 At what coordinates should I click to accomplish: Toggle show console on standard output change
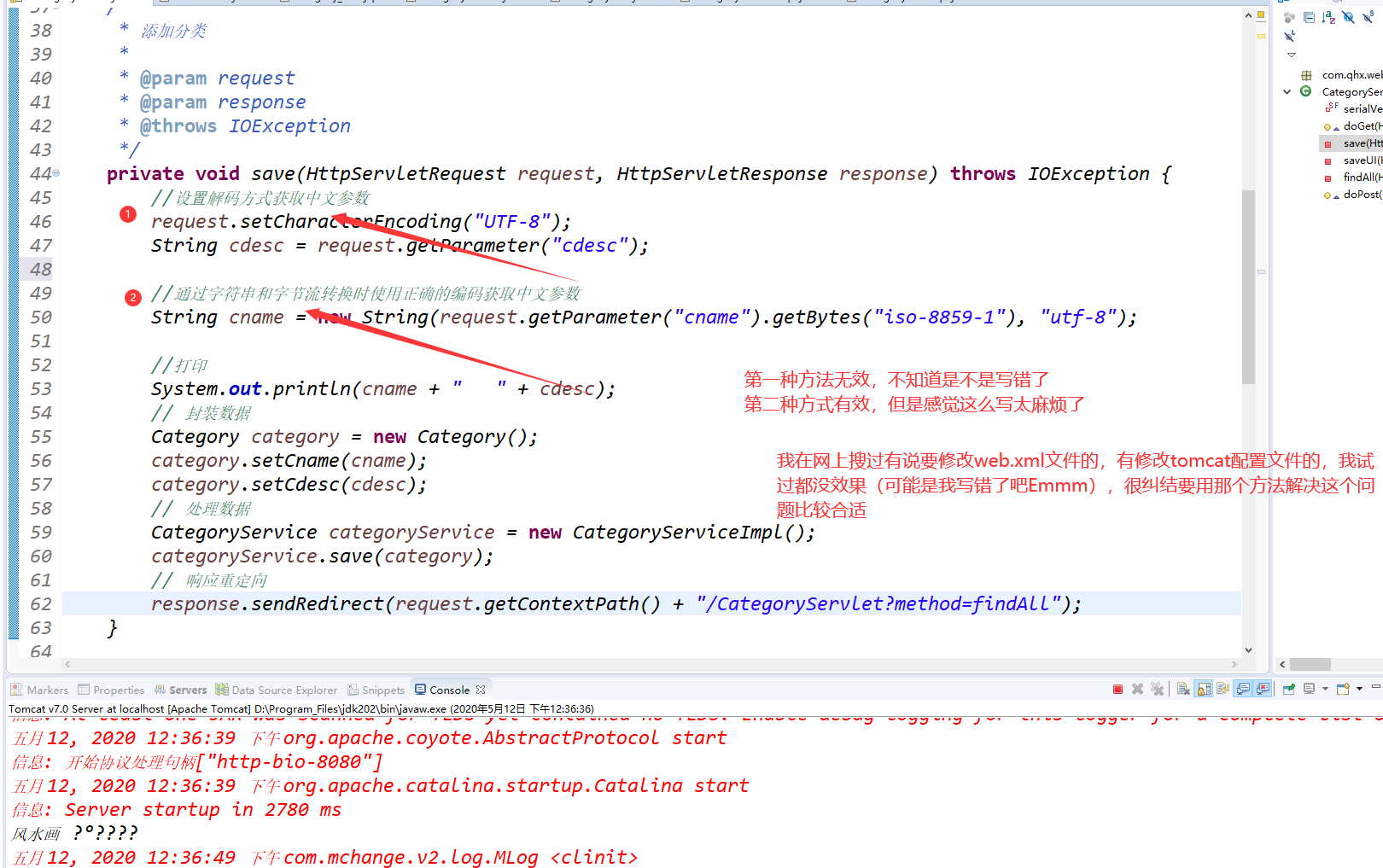click(x=1243, y=690)
